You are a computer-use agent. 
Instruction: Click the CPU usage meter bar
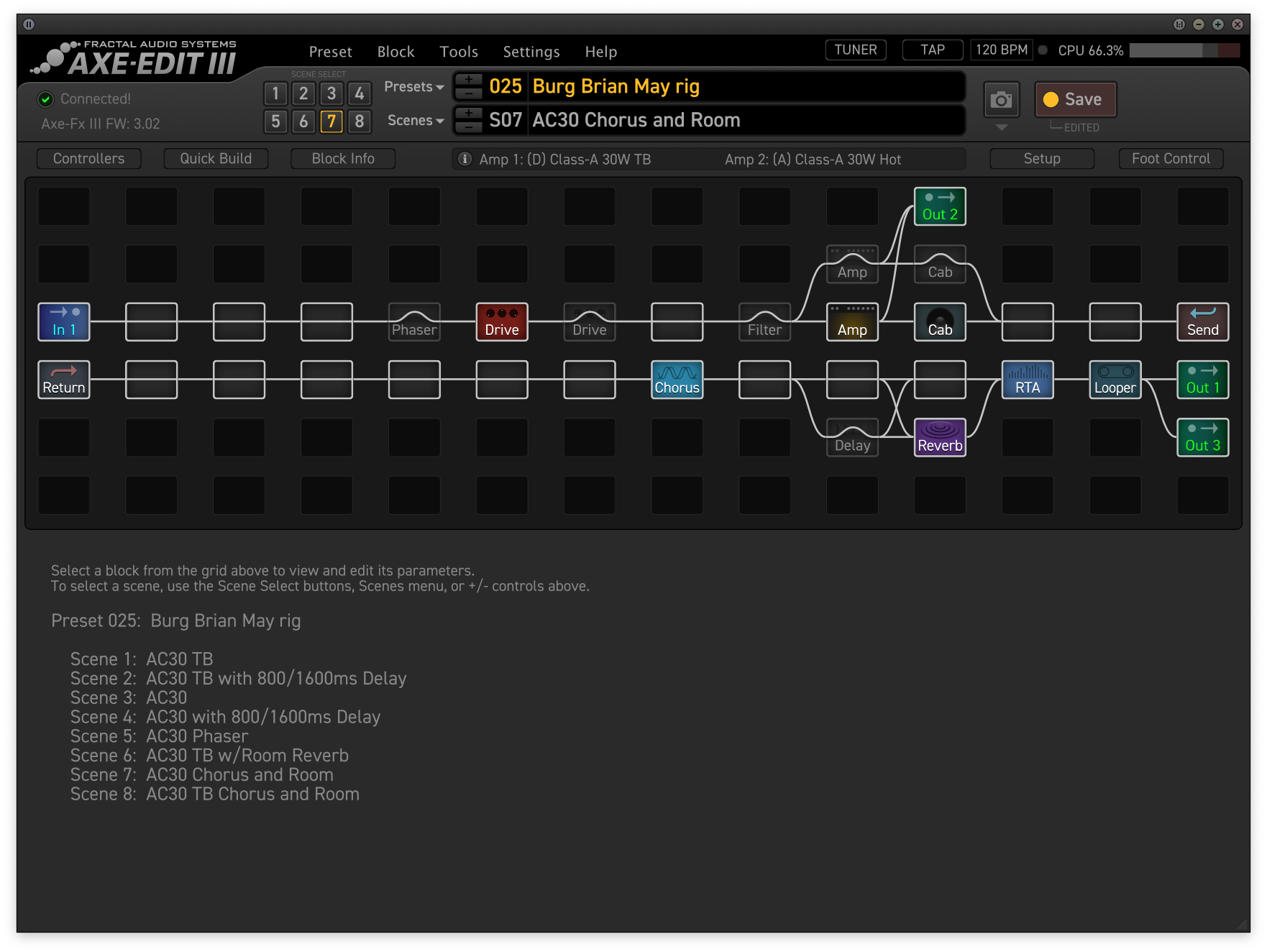click(1184, 50)
